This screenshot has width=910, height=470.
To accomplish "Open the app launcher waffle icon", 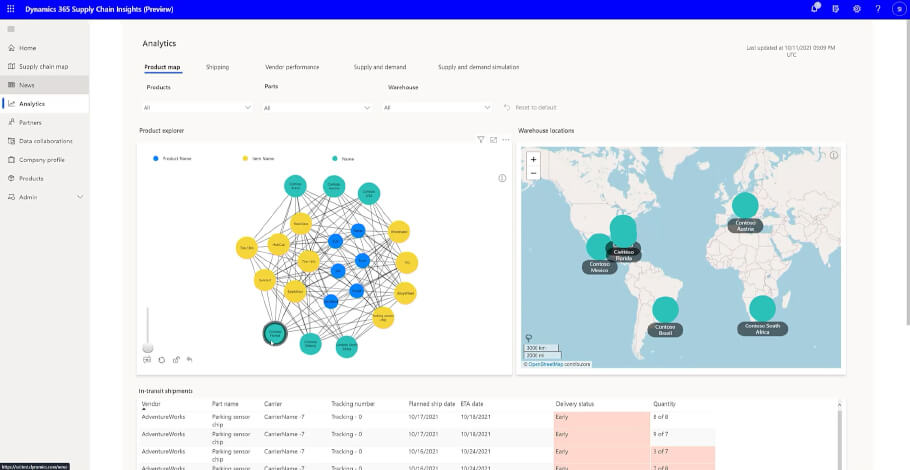I will point(11,9).
